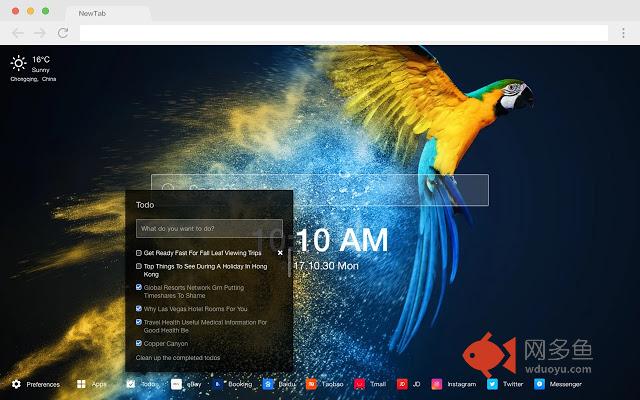This screenshot has height=400, width=640.
Task: Uncheck 'Travel Health Useful Medical' todo
Action: [139, 322]
